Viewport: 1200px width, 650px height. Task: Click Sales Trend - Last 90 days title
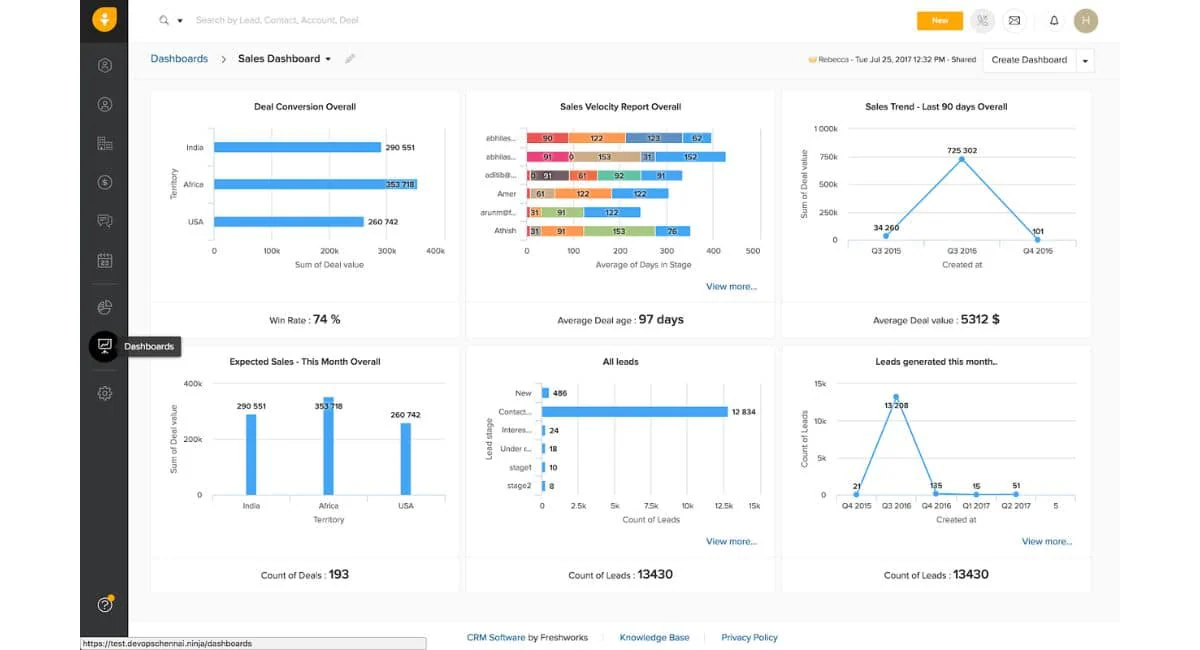936,107
